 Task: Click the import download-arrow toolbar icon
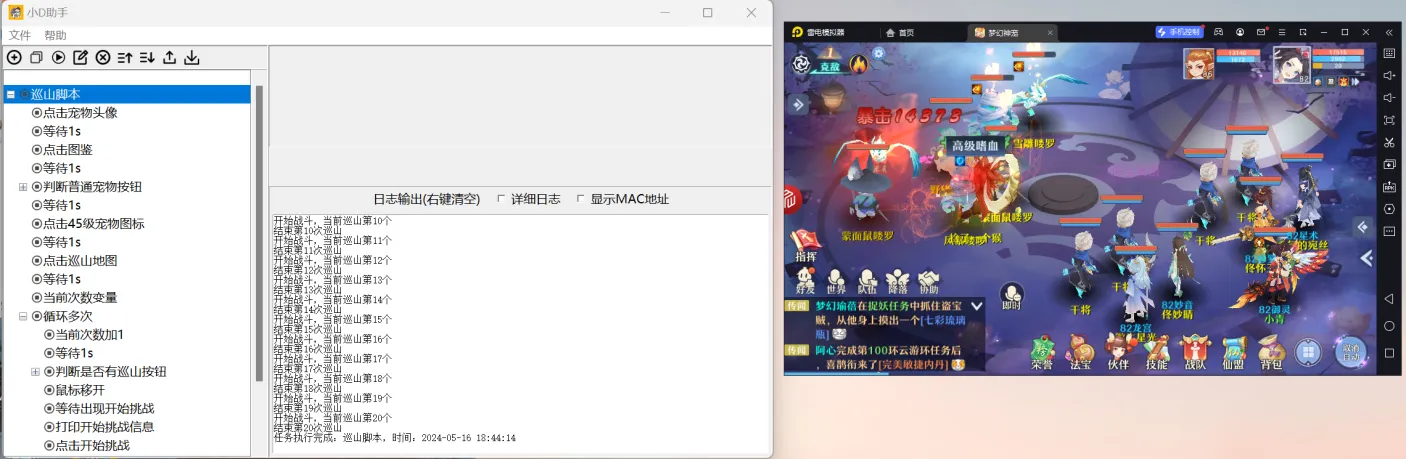click(192, 58)
